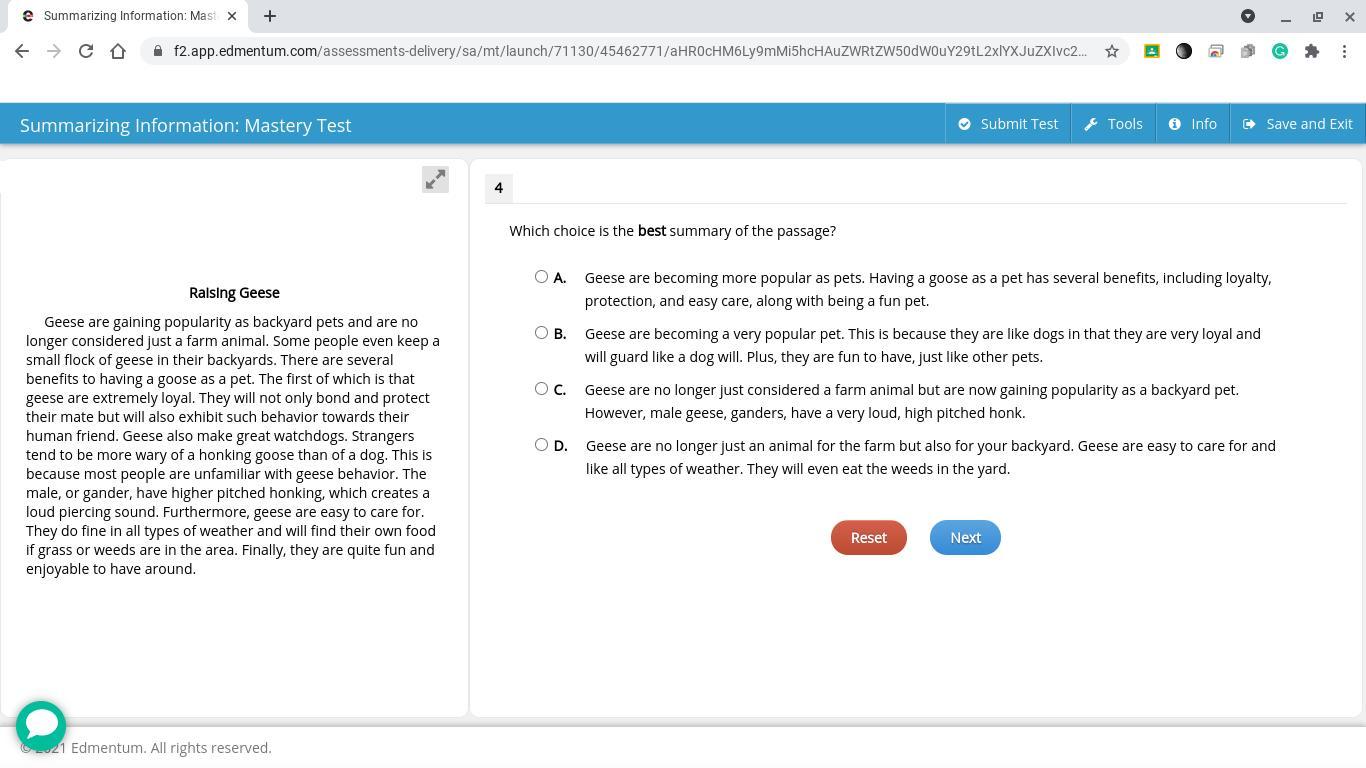
Task: Close the Summarizing Information tab
Action: (232, 16)
